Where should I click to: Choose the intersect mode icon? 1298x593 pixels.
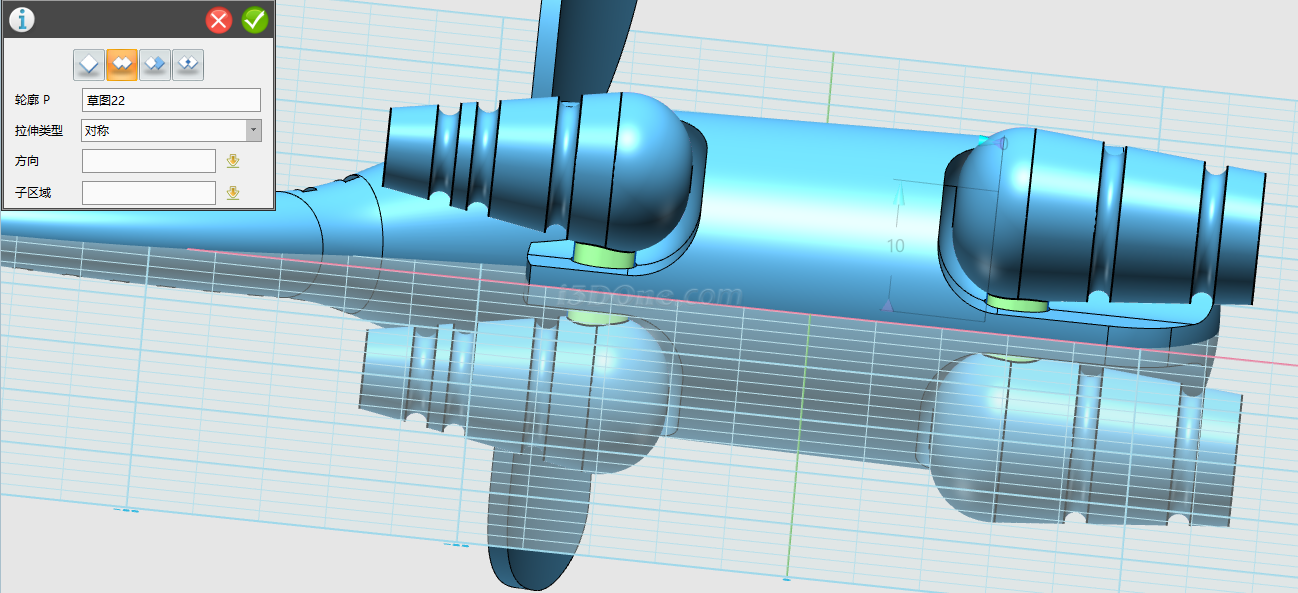click(x=188, y=65)
